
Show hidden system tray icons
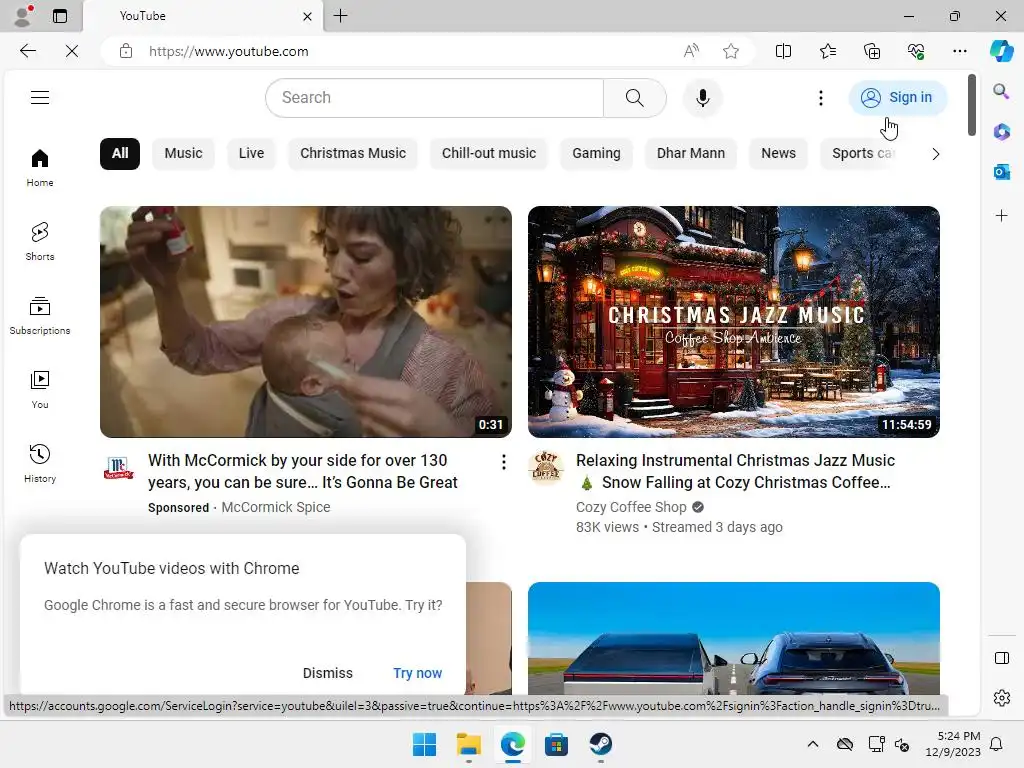tap(812, 744)
